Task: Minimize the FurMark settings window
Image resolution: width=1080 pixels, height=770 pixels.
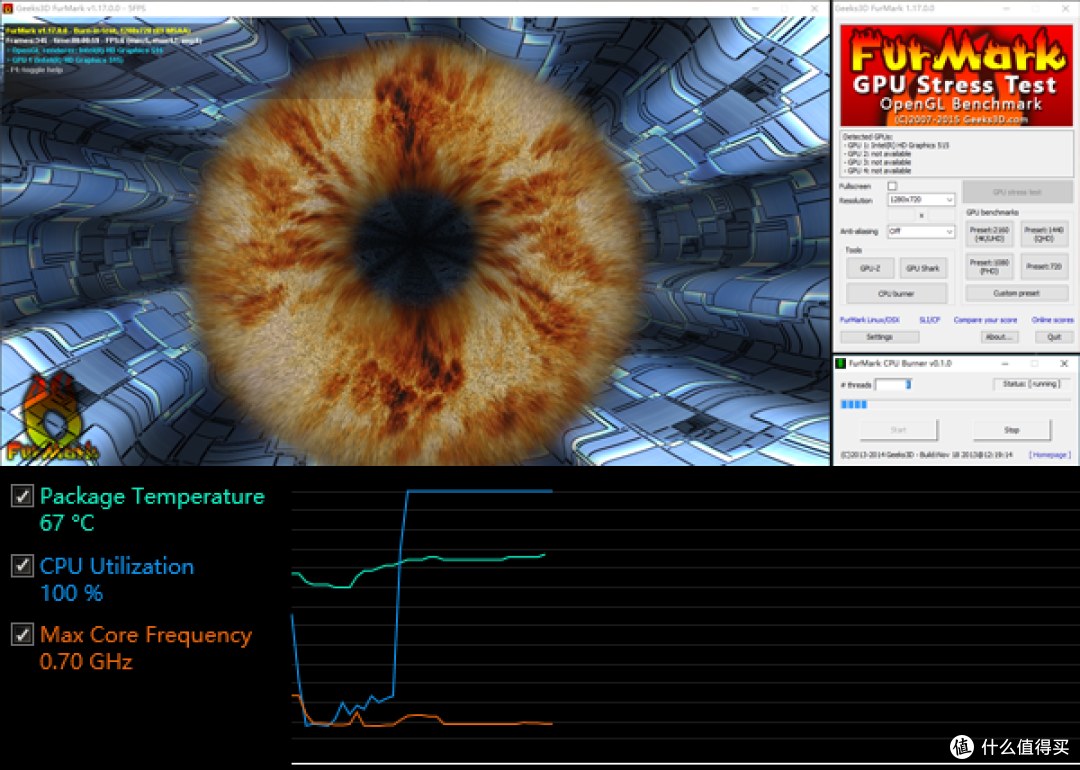Action: [x=1006, y=8]
